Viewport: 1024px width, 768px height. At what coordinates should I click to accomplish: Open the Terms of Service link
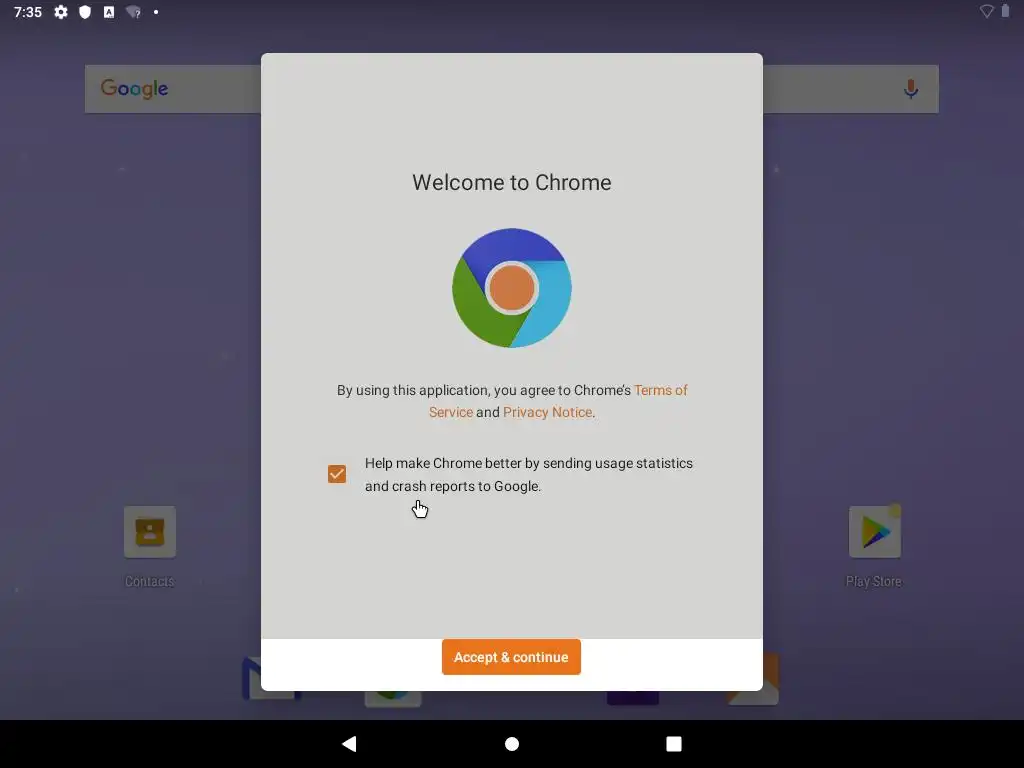[x=558, y=401]
